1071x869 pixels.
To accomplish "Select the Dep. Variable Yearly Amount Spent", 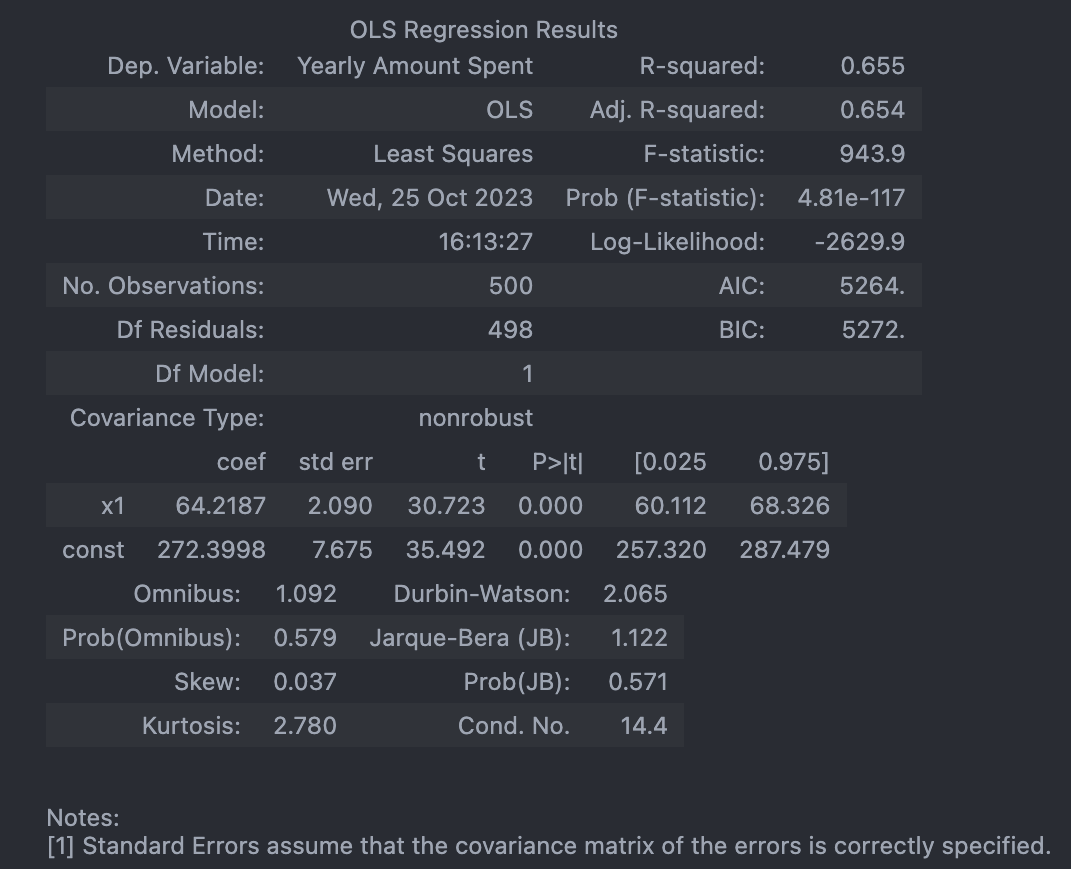I will (x=415, y=66).
